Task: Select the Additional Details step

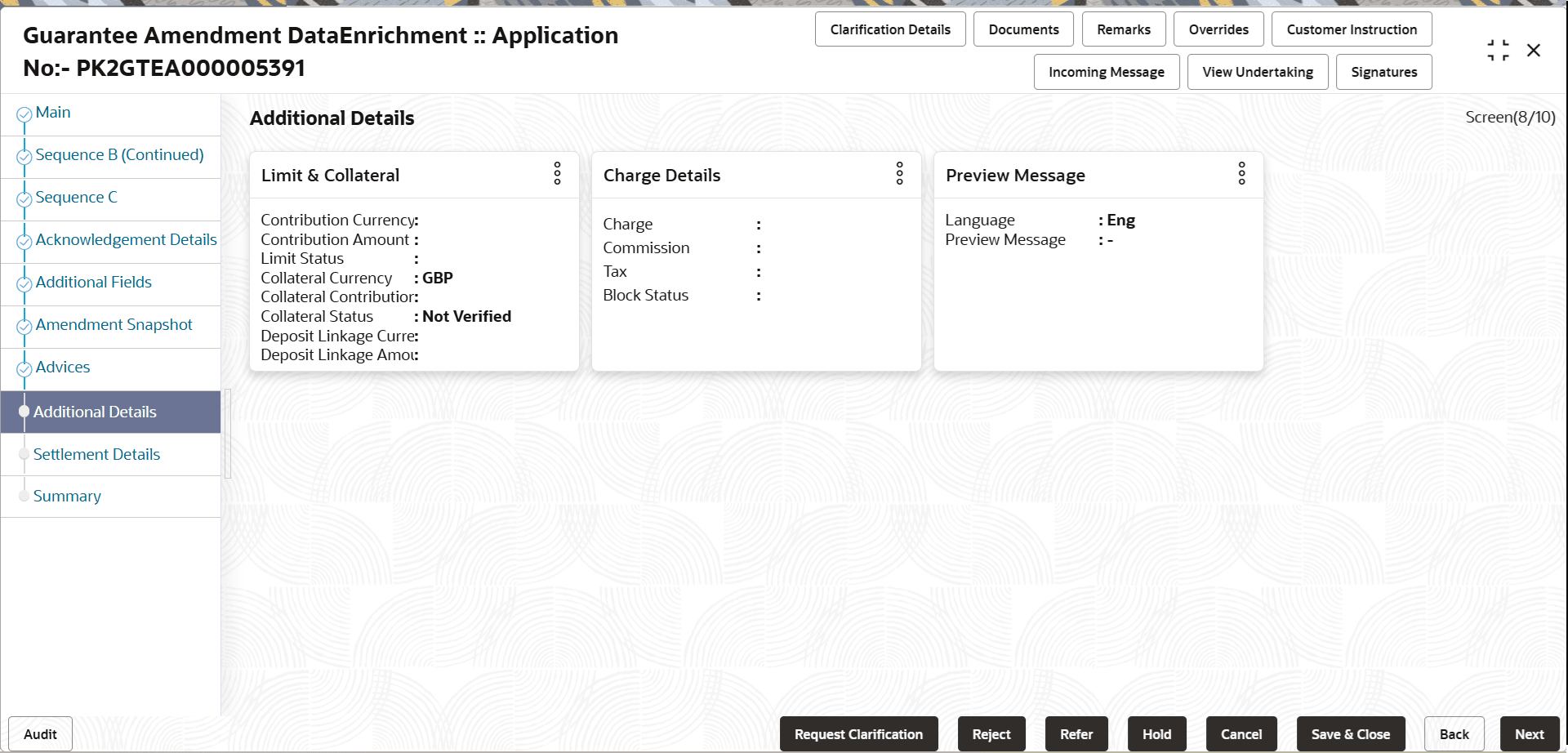Action: [x=110, y=412]
